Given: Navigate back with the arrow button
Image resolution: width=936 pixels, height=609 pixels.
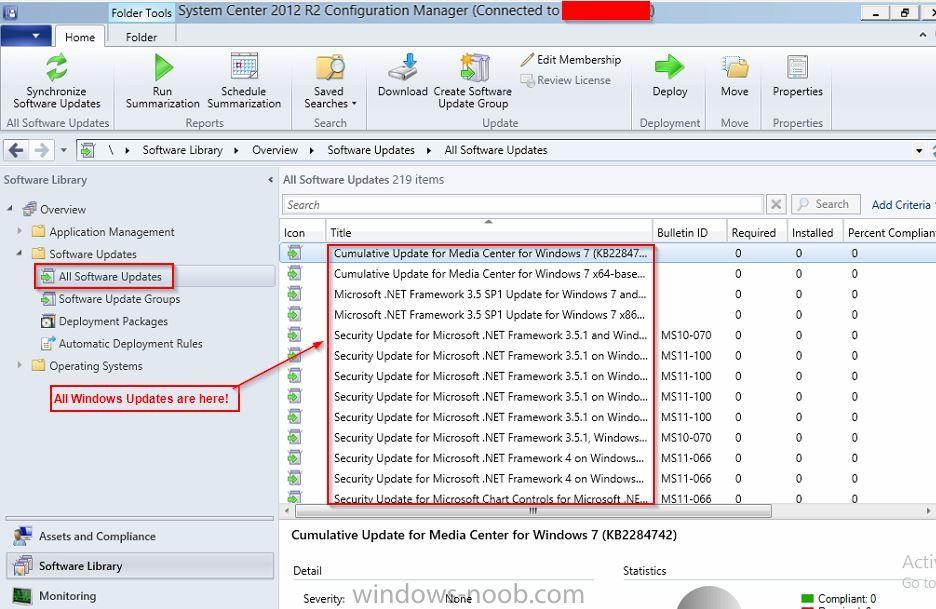Looking at the screenshot, I should tap(16, 150).
